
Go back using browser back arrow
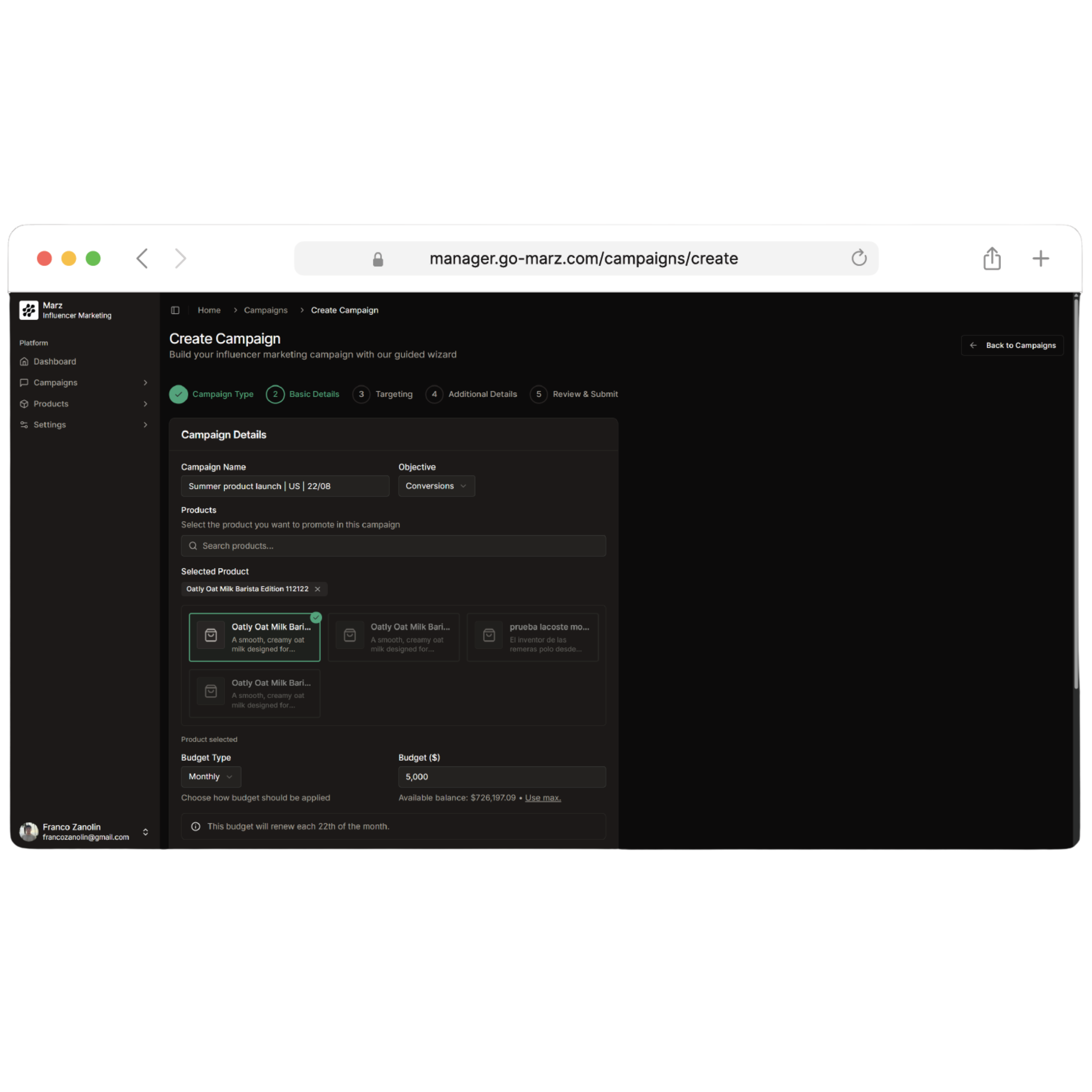(143, 258)
